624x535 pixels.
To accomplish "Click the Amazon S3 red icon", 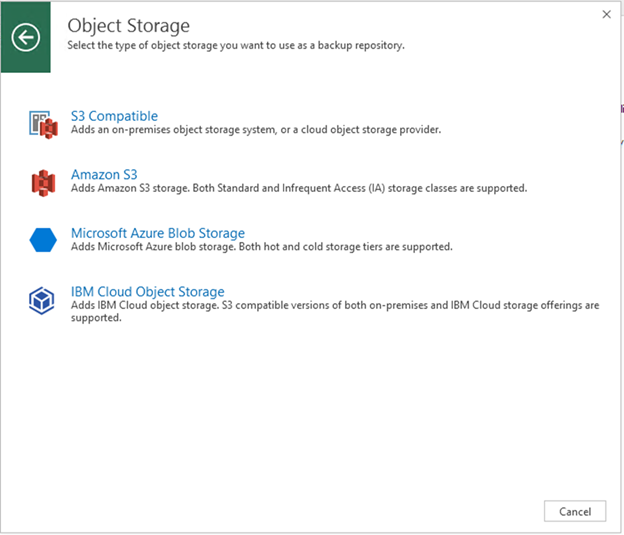I will coord(43,181).
